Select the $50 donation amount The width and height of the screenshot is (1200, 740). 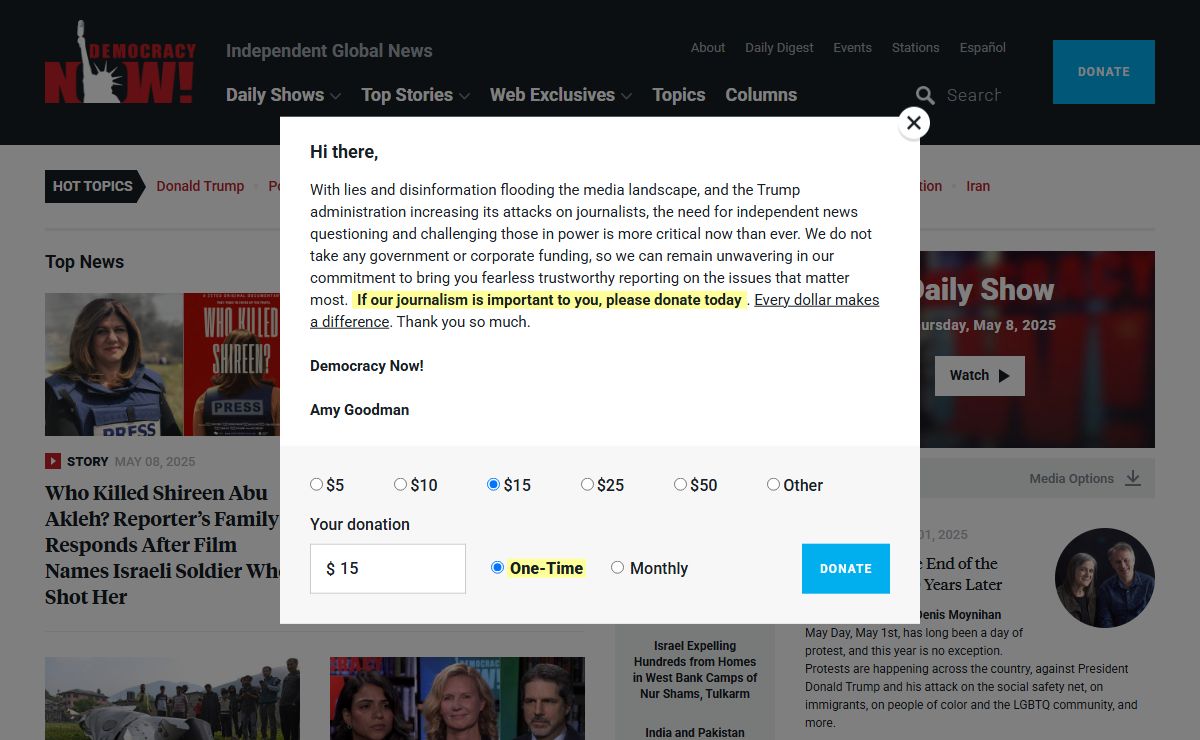click(680, 484)
